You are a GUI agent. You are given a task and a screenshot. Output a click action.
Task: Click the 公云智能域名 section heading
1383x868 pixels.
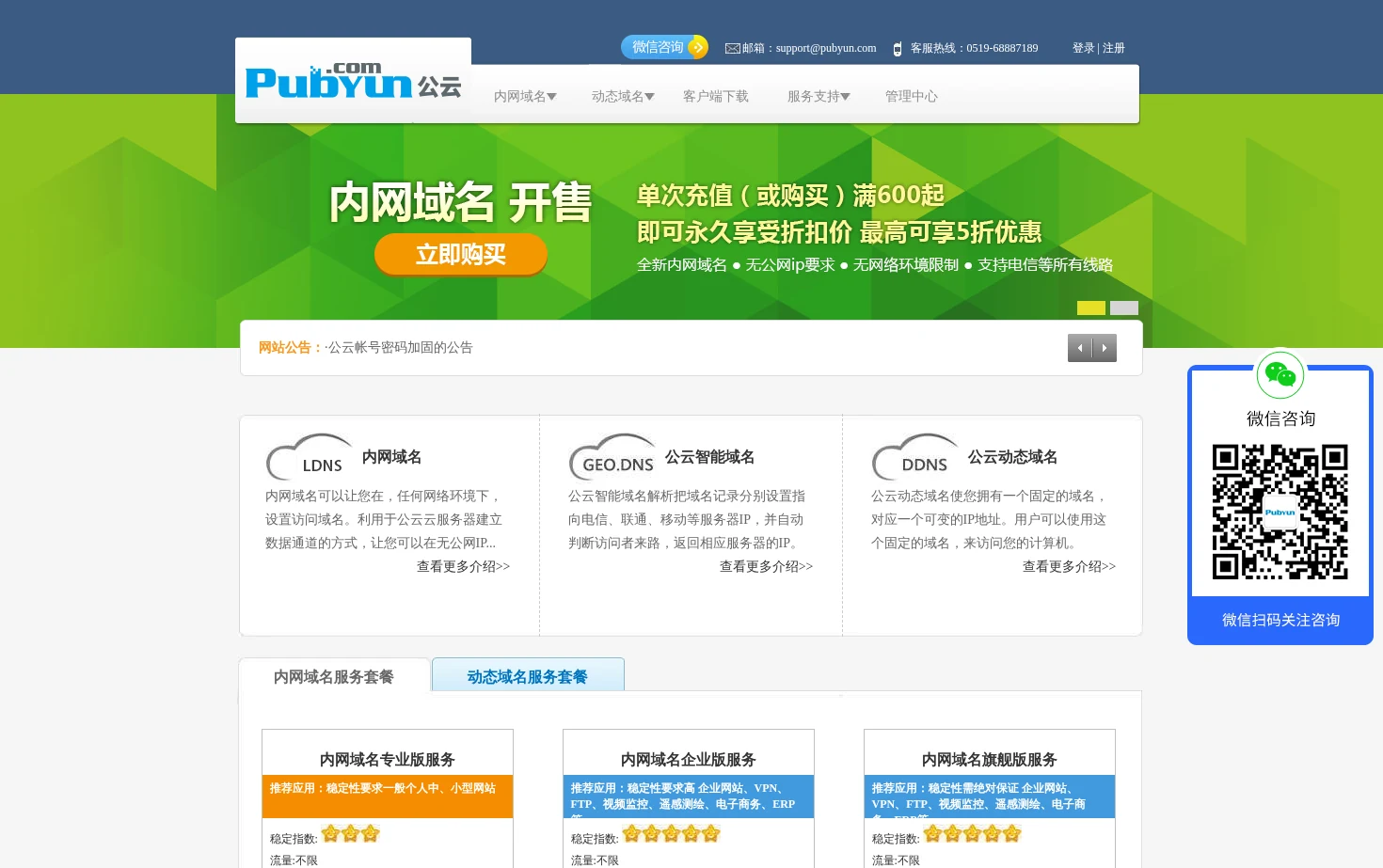coord(710,456)
